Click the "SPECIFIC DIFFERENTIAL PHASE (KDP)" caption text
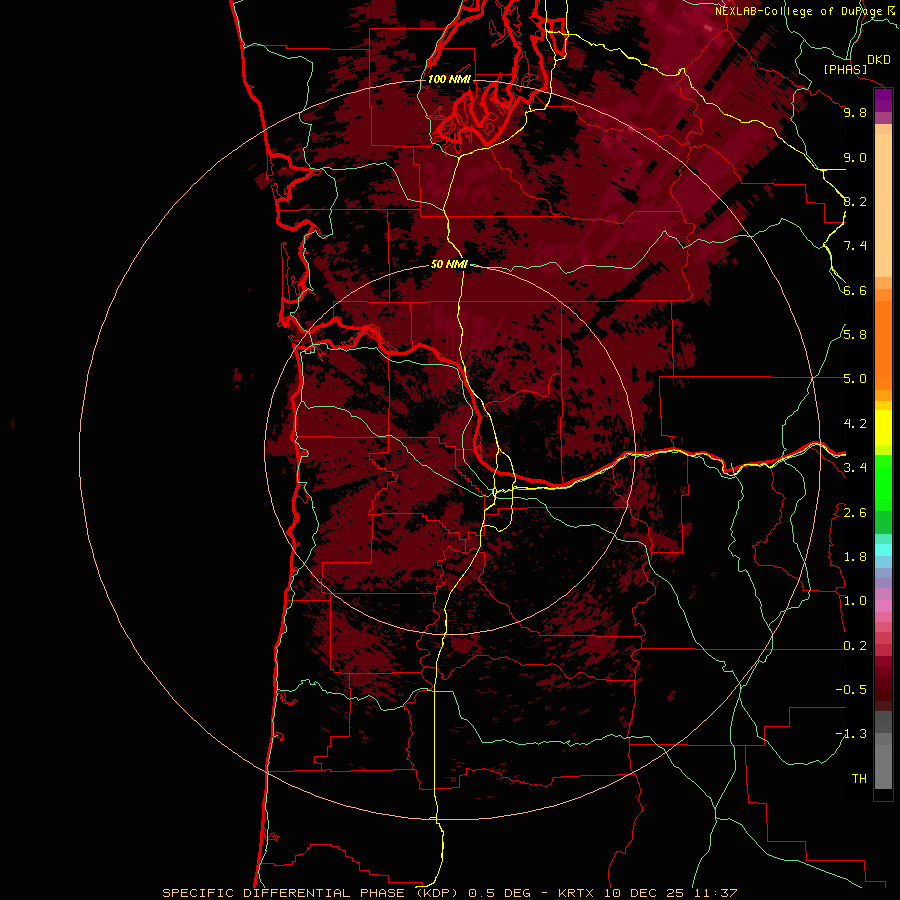900x900 pixels. [x=312, y=893]
